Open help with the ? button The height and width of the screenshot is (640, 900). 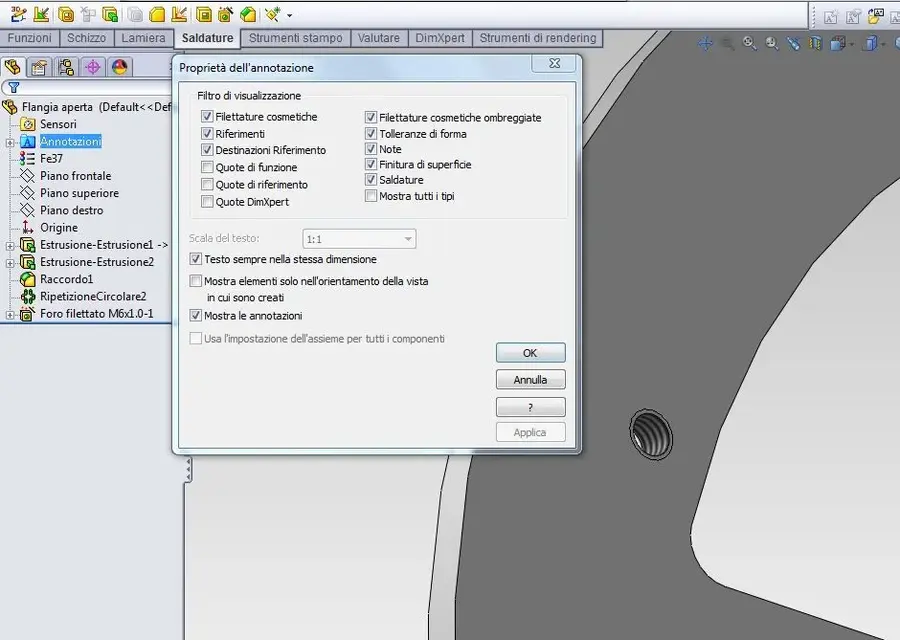point(530,407)
